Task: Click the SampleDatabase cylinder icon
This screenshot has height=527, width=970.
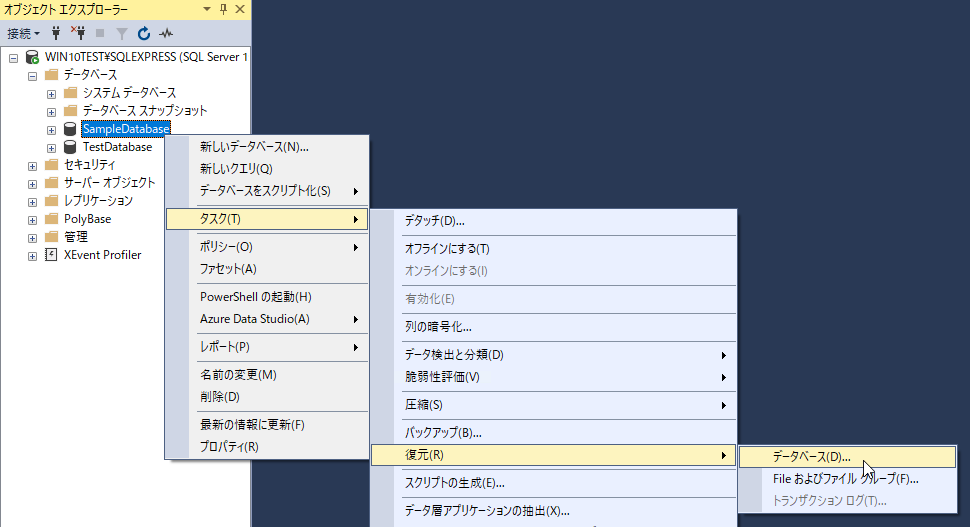Action: pos(71,129)
